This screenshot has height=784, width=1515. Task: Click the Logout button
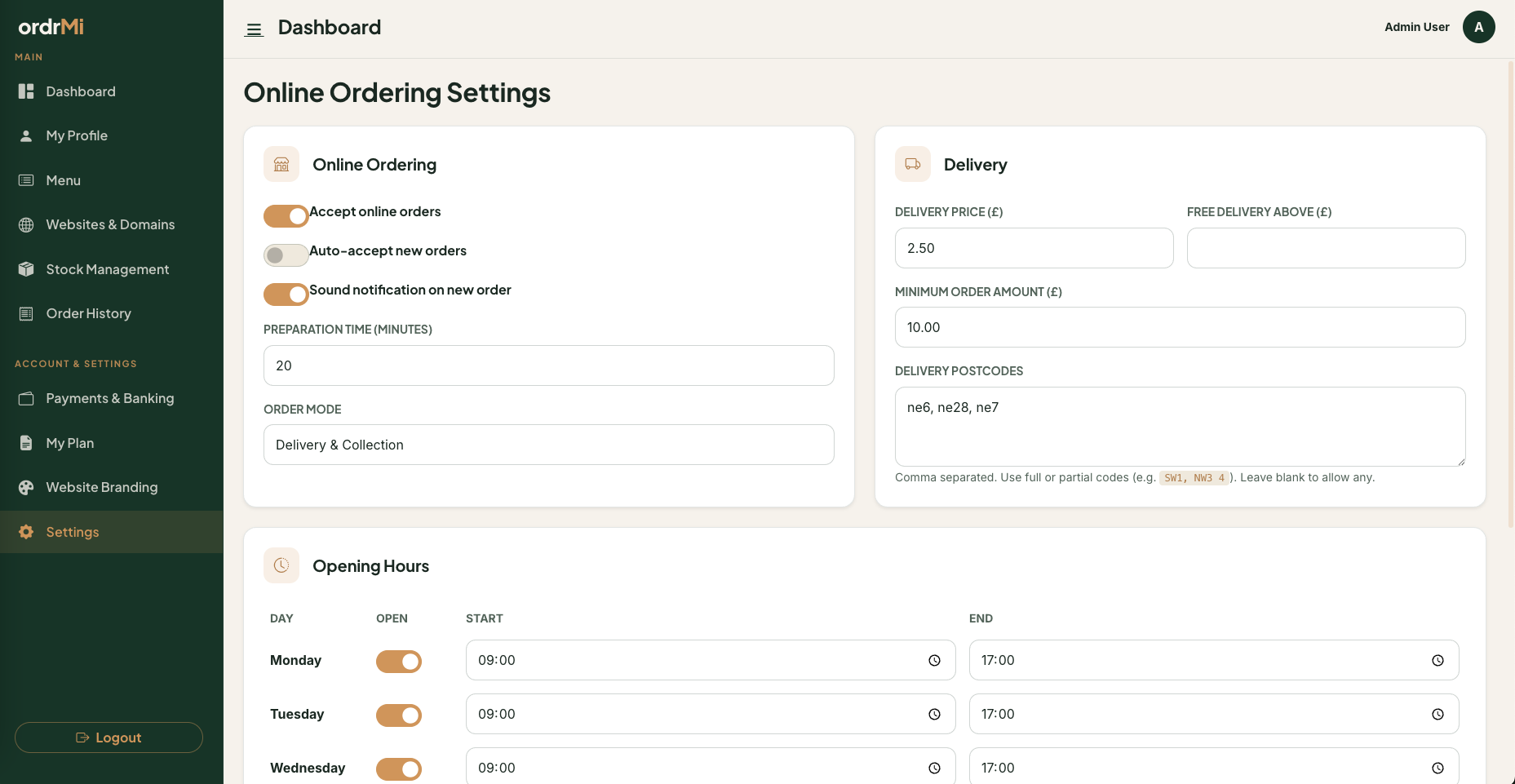109,737
